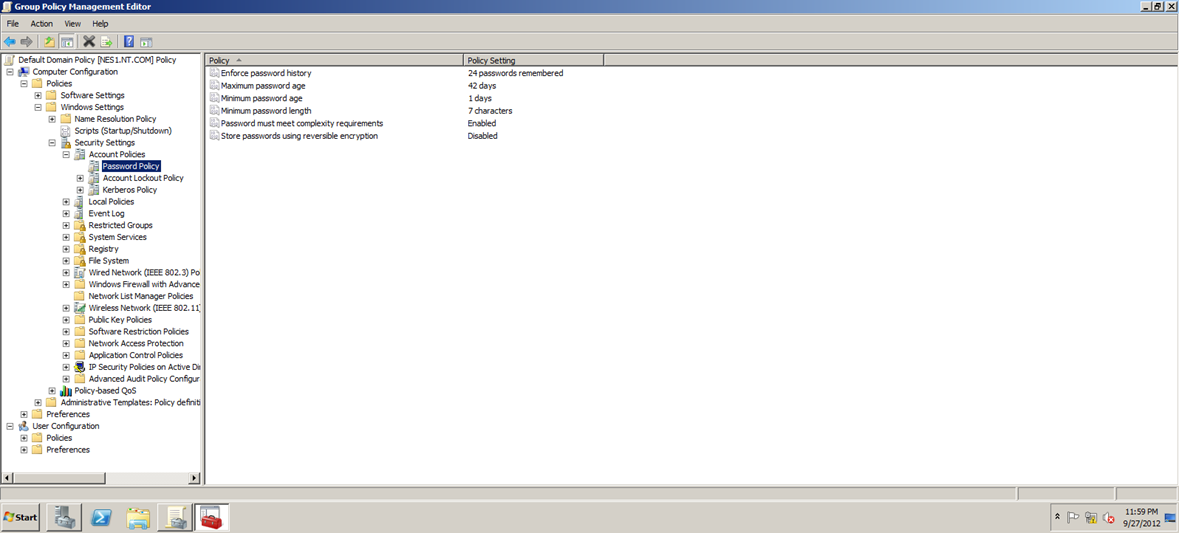
Task: Click the Show/Hide Action Pane icon
Action: click(146, 41)
